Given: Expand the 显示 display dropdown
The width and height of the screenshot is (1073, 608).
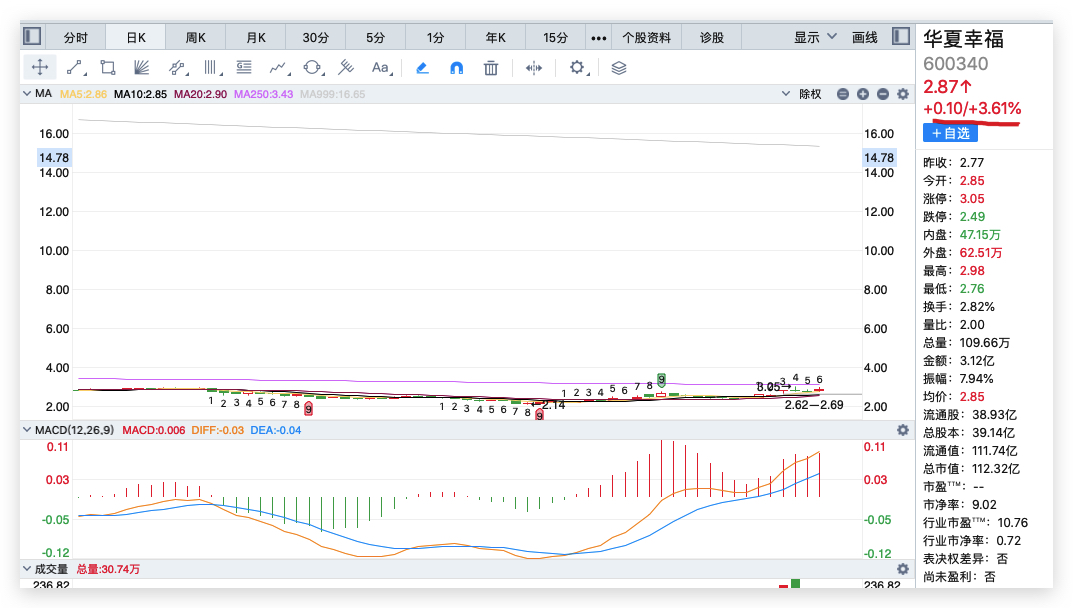Looking at the screenshot, I should 815,37.
